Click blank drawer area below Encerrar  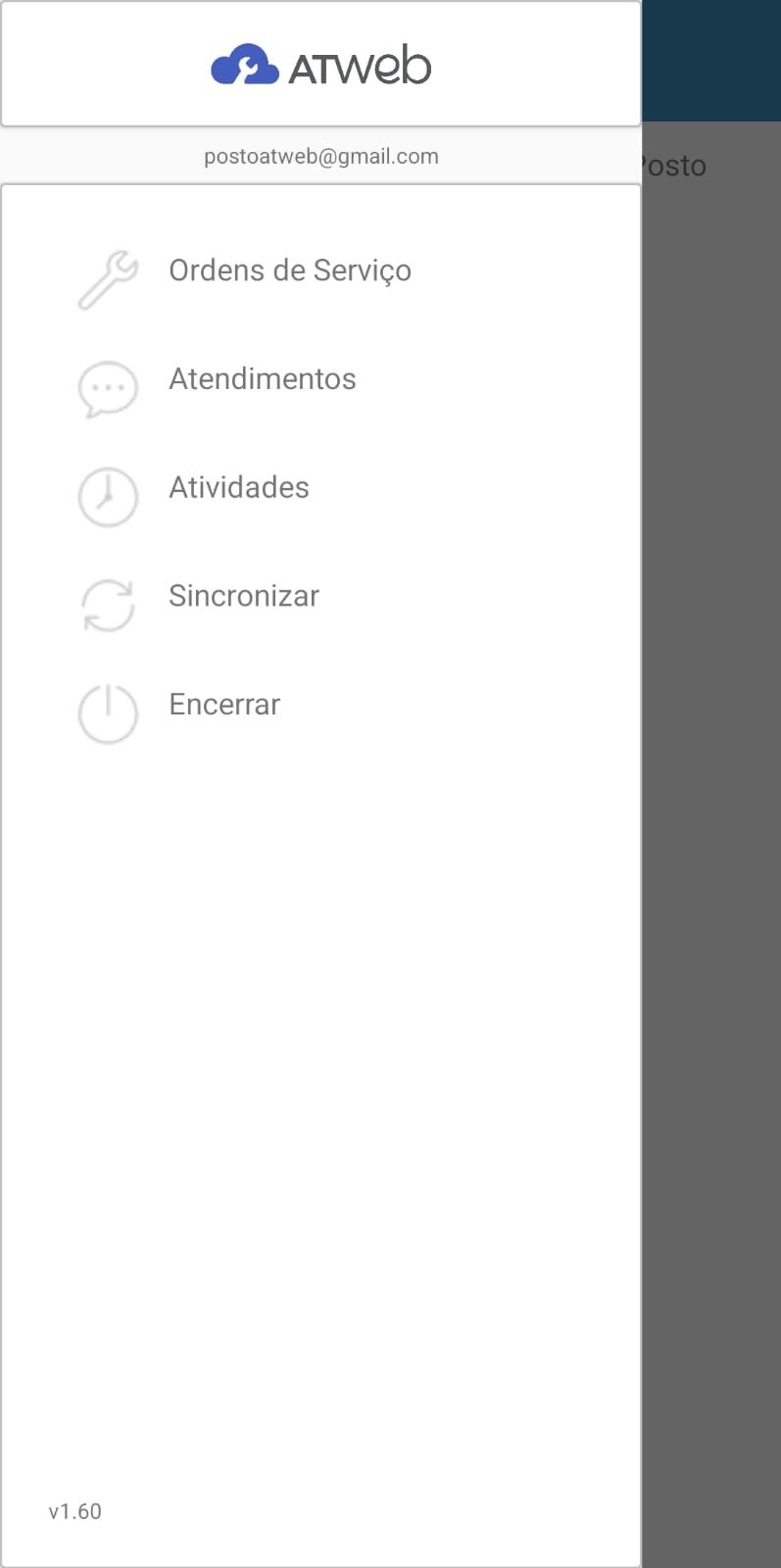pyautogui.click(x=320, y=1078)
